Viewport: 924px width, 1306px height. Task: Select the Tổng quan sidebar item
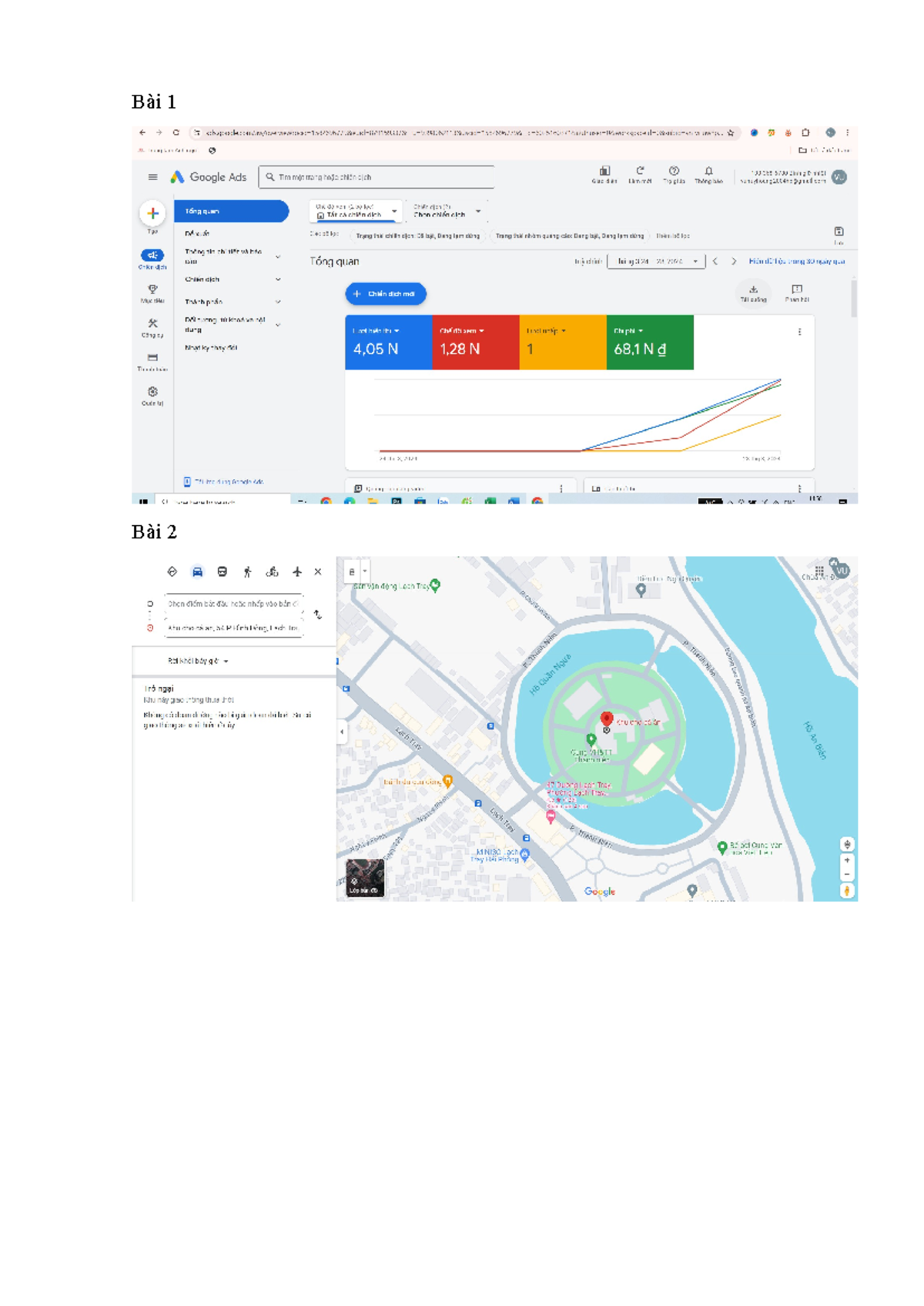coord(231,211)
